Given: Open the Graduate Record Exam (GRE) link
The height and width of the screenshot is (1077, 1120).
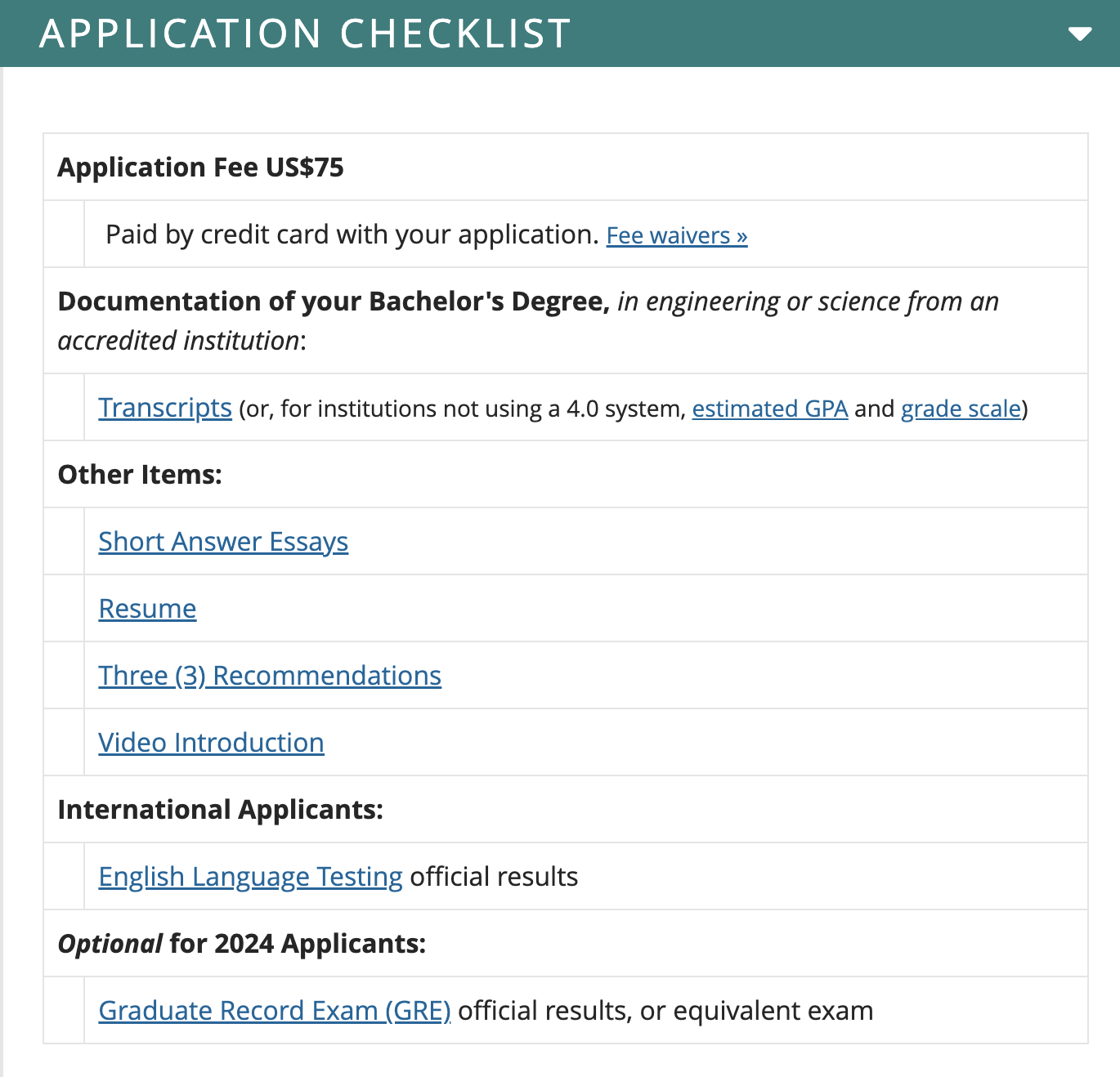Looking at the screenshot, I should click(x=275, y=1011).
